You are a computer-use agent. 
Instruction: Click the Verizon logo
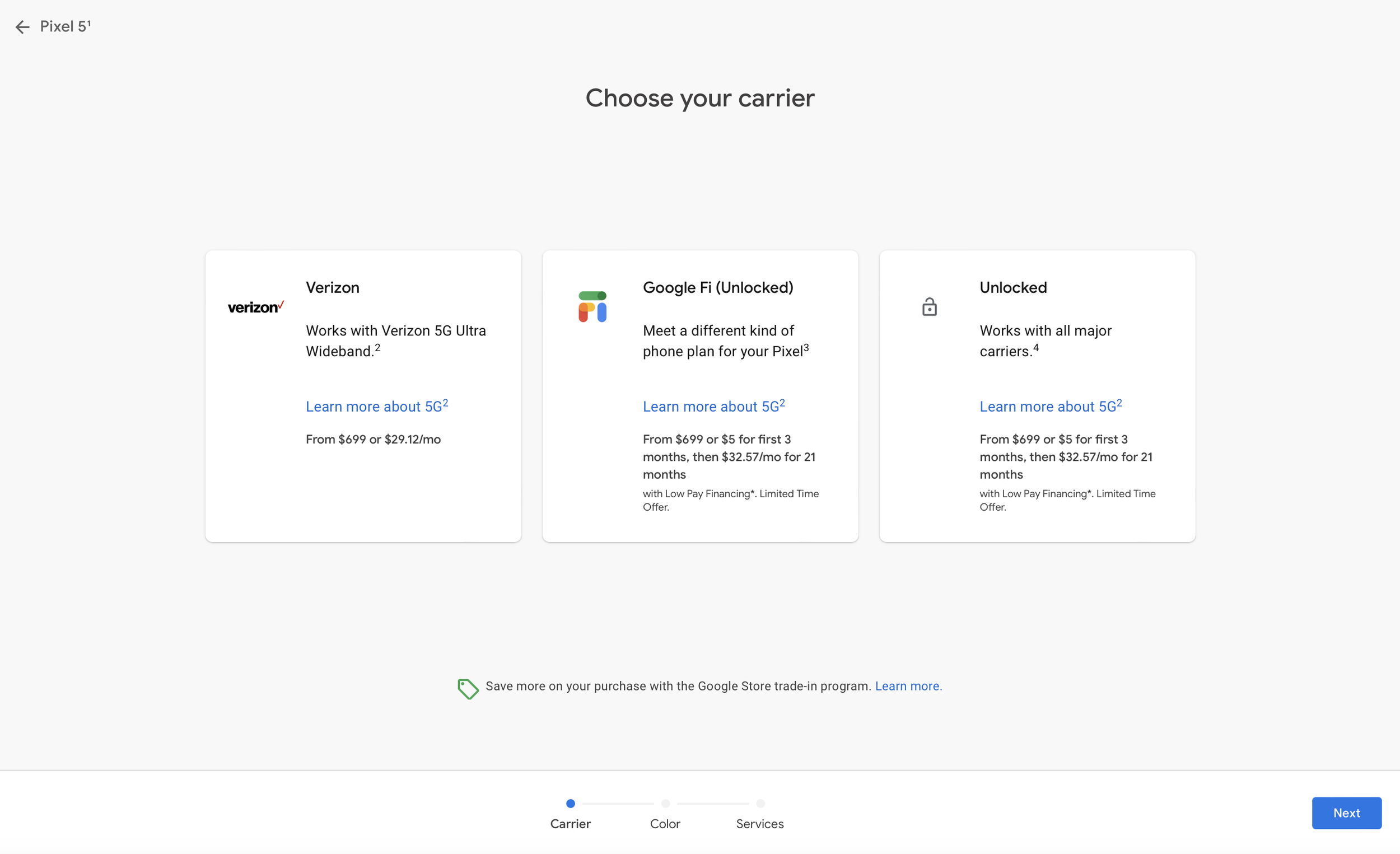(x=255, y=307)
